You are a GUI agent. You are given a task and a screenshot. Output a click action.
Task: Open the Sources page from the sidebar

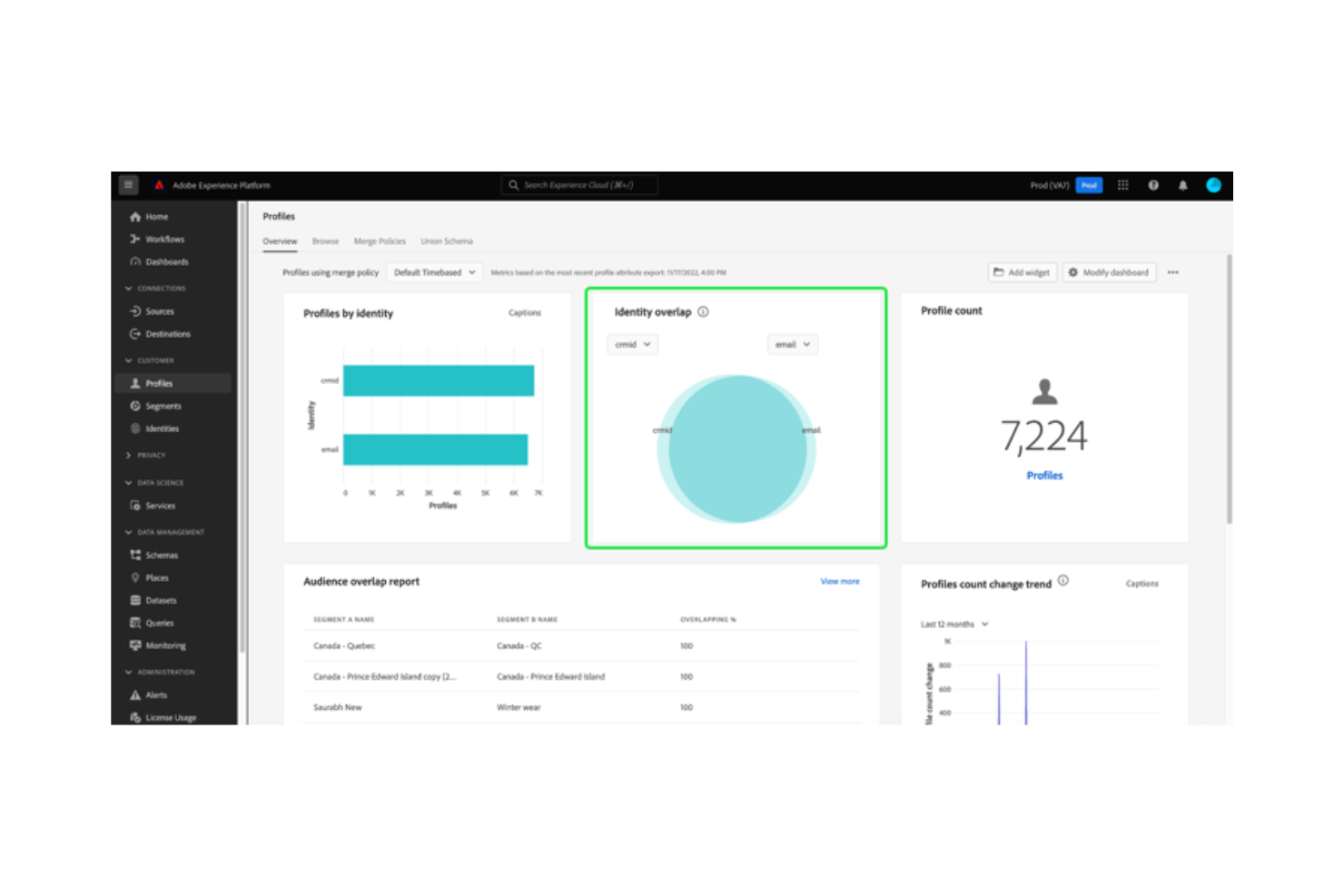(x=159, y=310)
